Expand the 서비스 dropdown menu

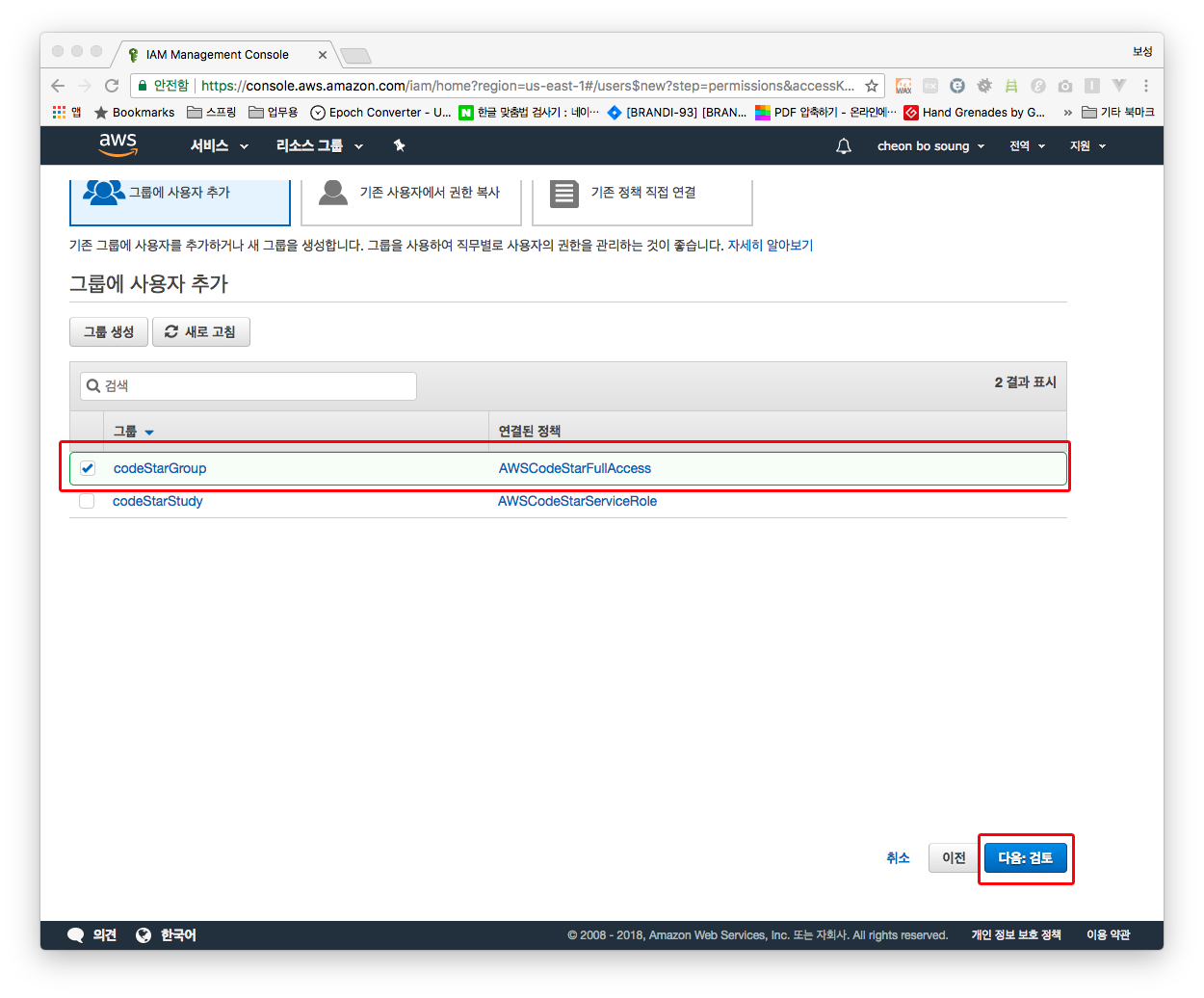pyautogui.click(x=219, y=146)
